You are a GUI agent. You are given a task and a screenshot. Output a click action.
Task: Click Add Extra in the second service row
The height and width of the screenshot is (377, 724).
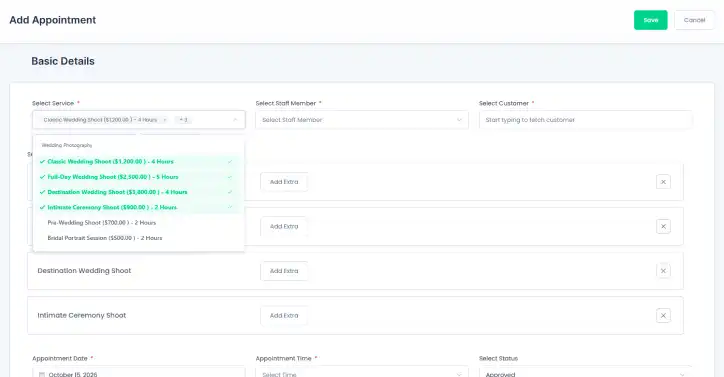point(284,226)
